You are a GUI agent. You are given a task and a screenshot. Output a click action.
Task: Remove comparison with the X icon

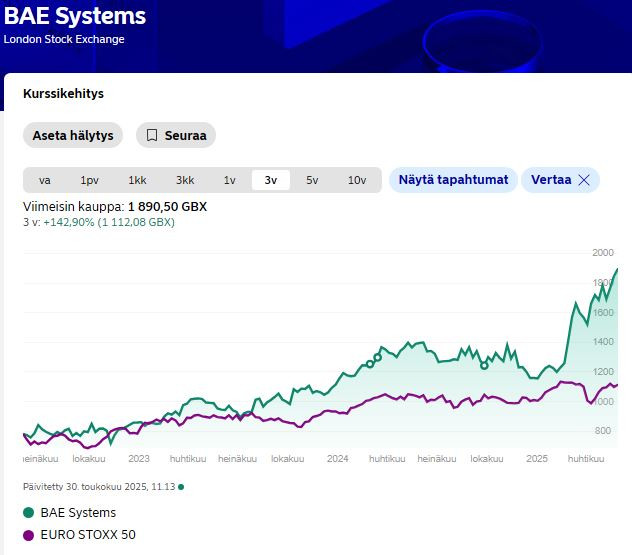[x=584, y=180]
